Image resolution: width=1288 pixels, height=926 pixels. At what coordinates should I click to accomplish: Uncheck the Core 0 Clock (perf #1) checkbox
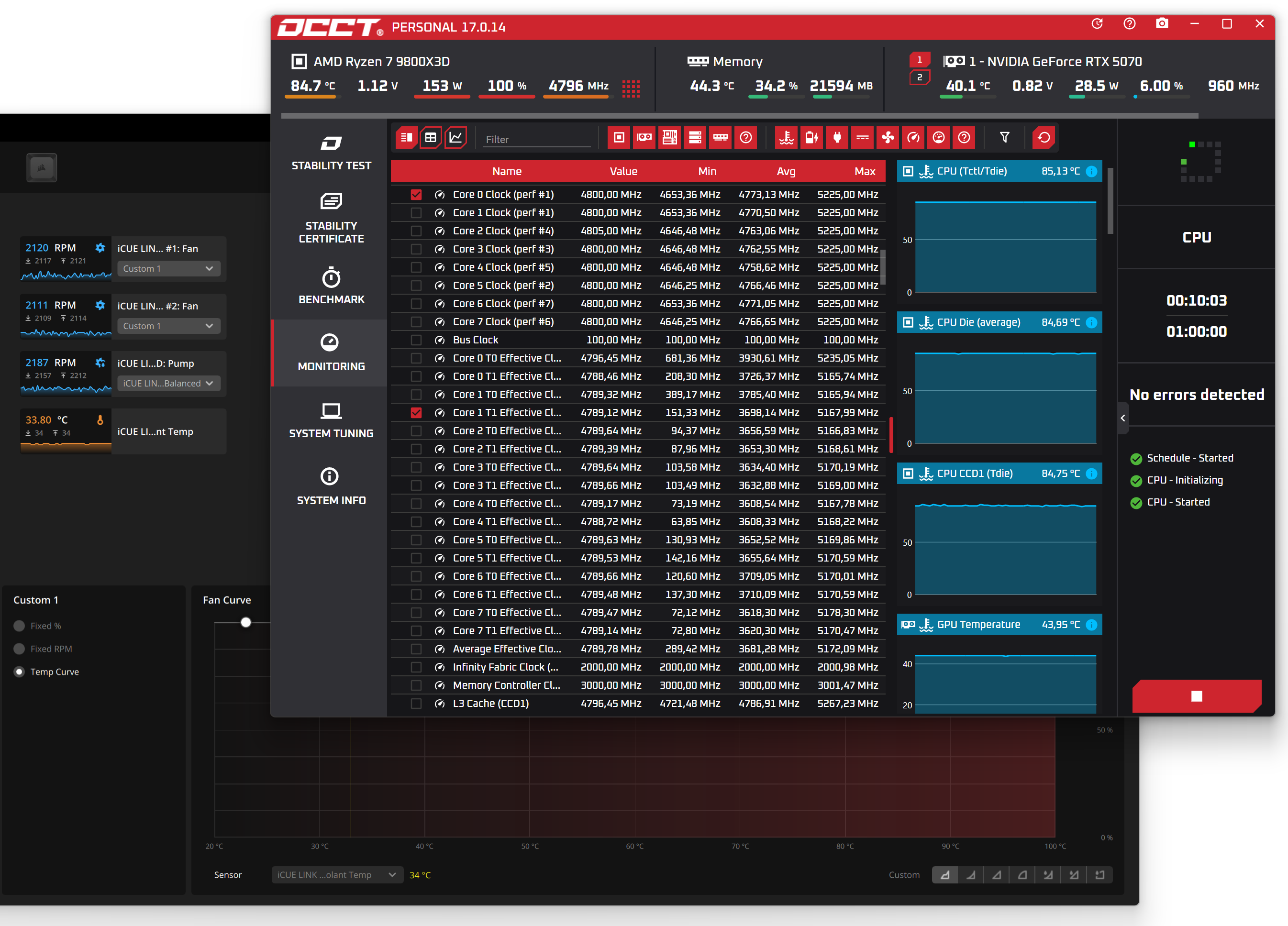tap(416, 195)
